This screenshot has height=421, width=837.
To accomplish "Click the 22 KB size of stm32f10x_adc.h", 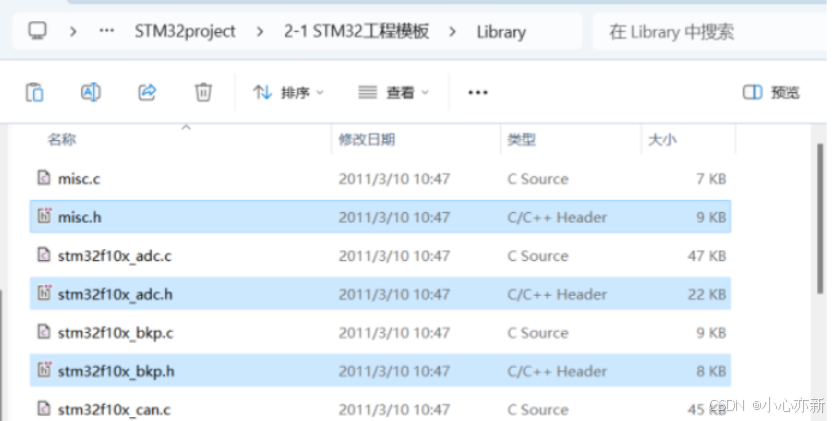I will [x=707, y=295].
